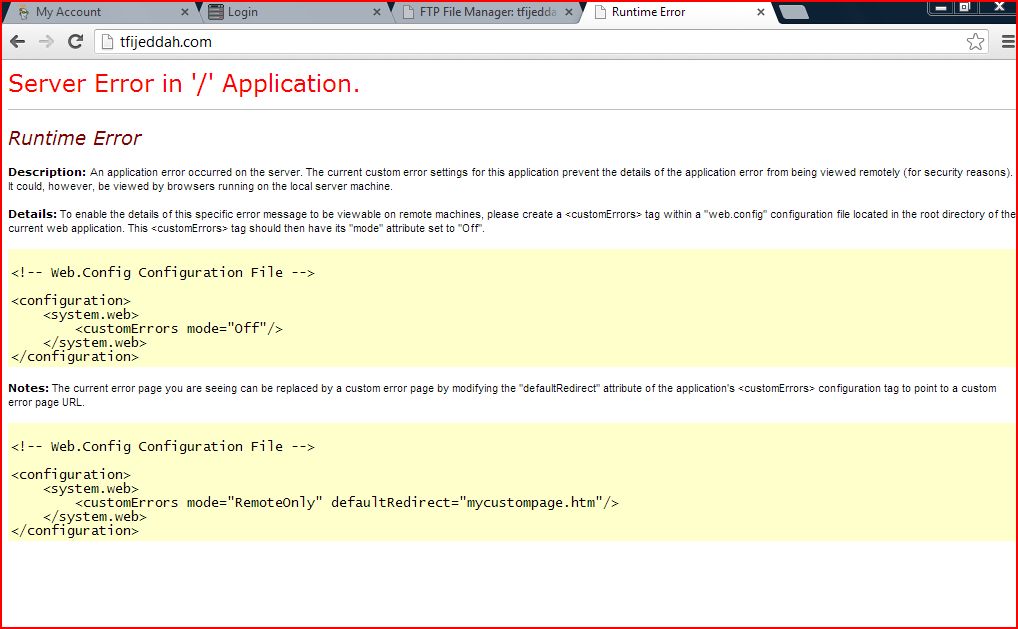The height and width of the screenshot is (629, 1018).
Task: Close the FTP File Manager tab
Action: coord(569,12)
